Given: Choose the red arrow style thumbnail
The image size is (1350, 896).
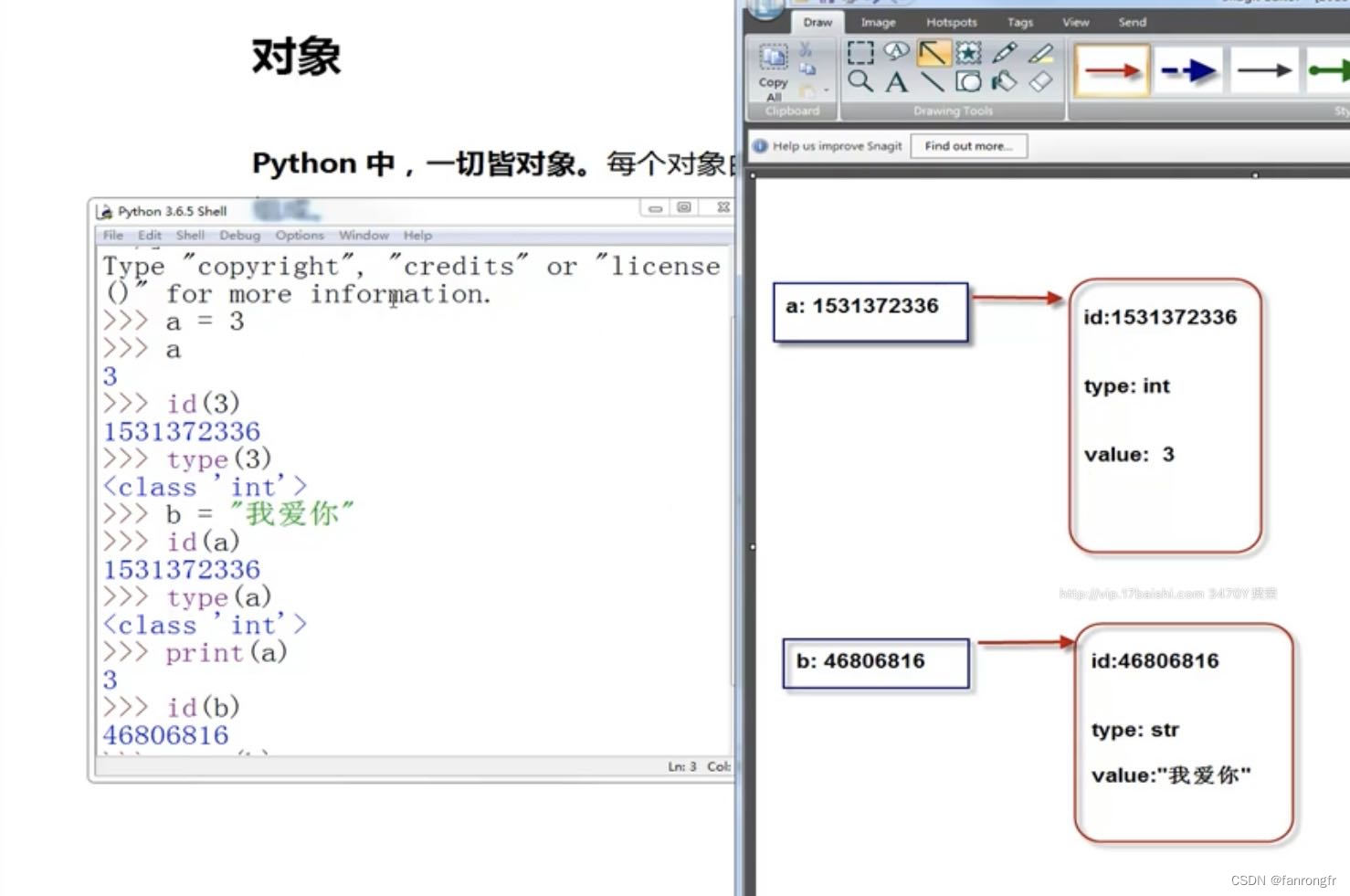Looking at the screenshot, I should click(x=1112, y=70).
